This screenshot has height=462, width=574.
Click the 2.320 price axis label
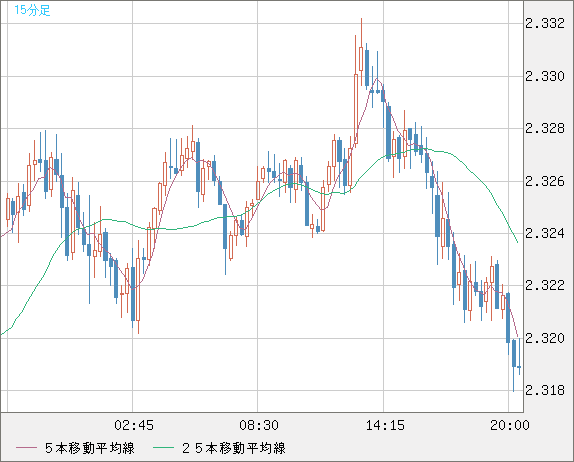[545, 338]
